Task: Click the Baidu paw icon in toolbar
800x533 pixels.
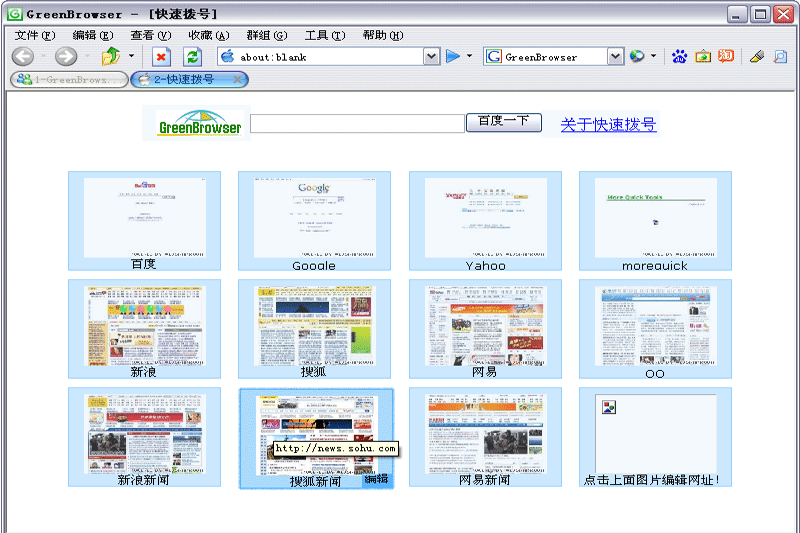Action: (680, 57)
